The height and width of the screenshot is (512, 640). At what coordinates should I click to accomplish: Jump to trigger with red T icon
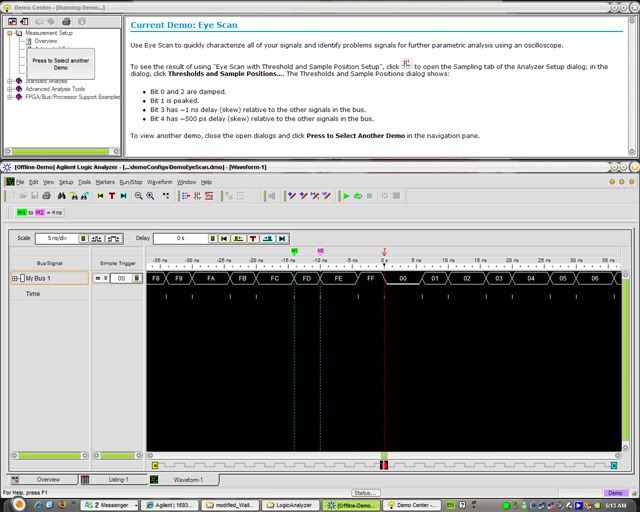[112, 196]
